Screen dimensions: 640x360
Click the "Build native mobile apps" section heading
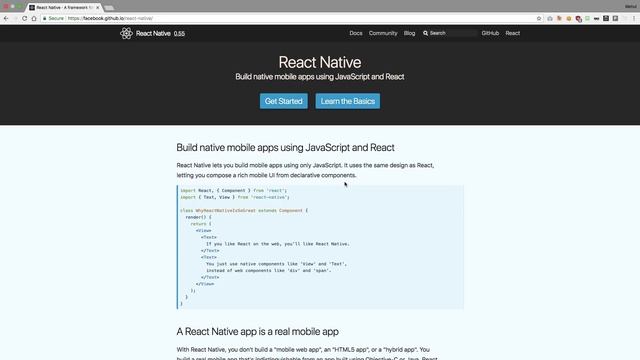tap(285, 147)
